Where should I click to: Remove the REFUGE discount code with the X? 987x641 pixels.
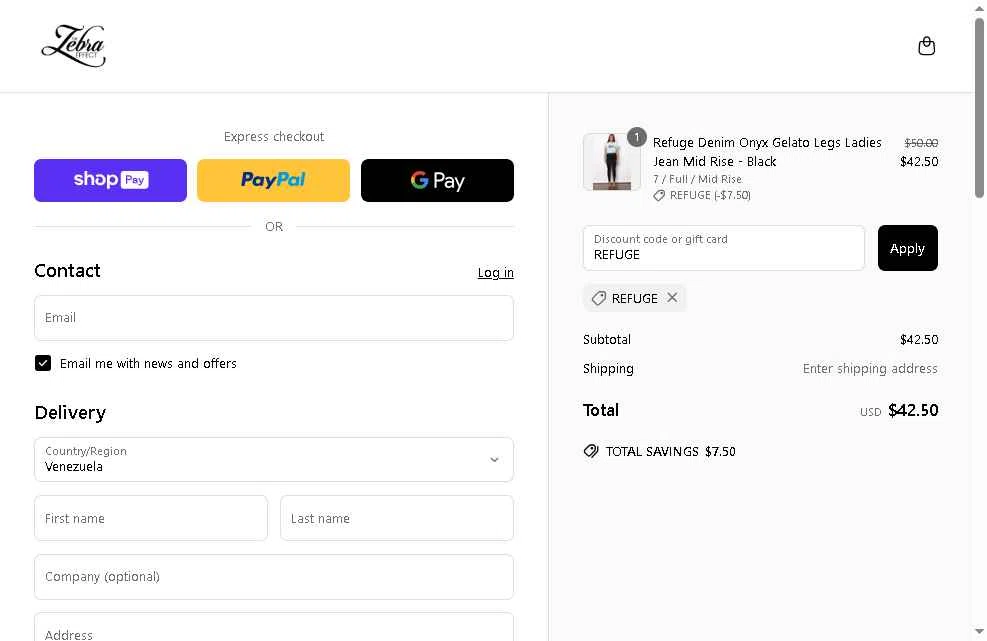click(672, 298)
